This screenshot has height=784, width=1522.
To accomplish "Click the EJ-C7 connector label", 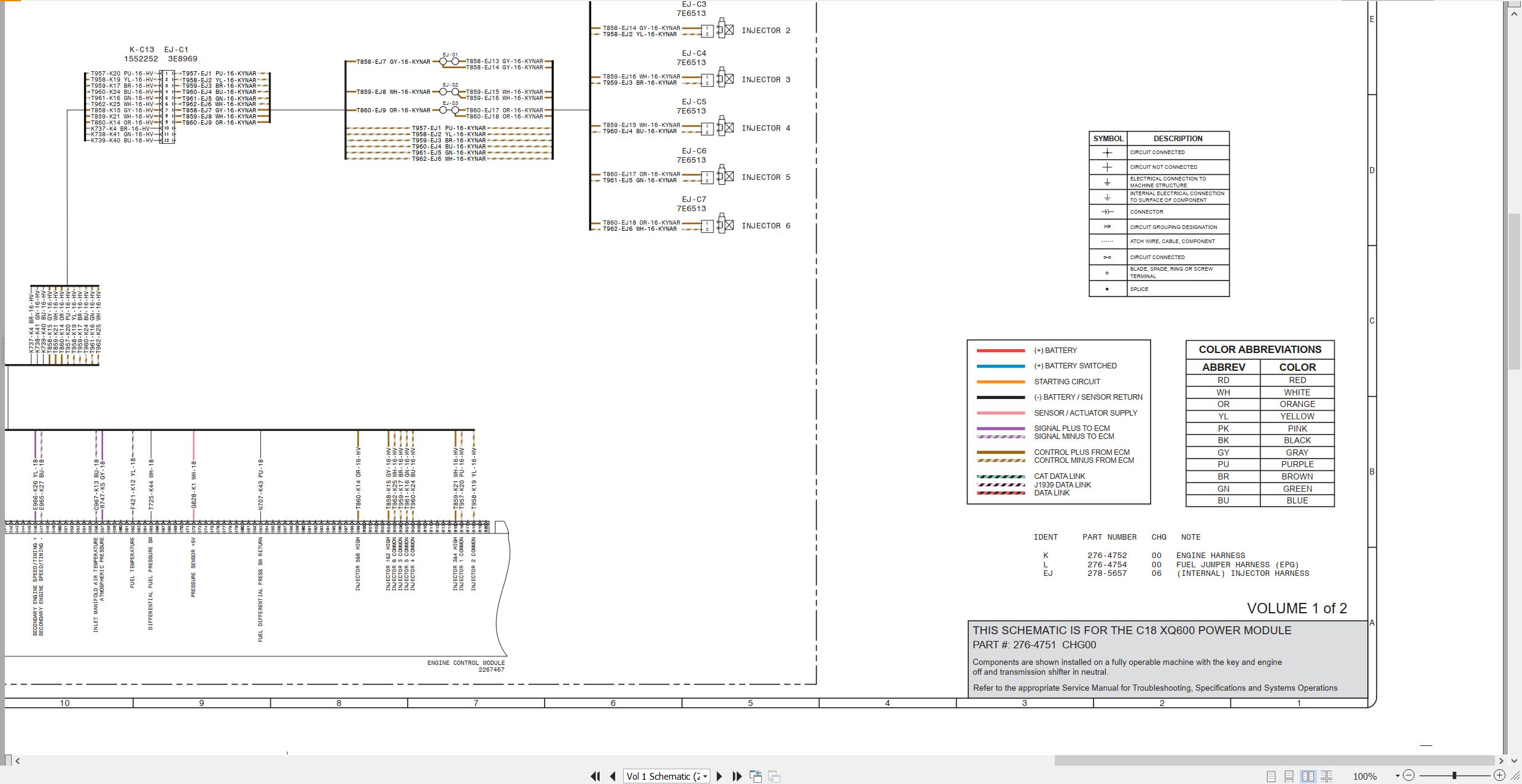I will tap(694, 200).
